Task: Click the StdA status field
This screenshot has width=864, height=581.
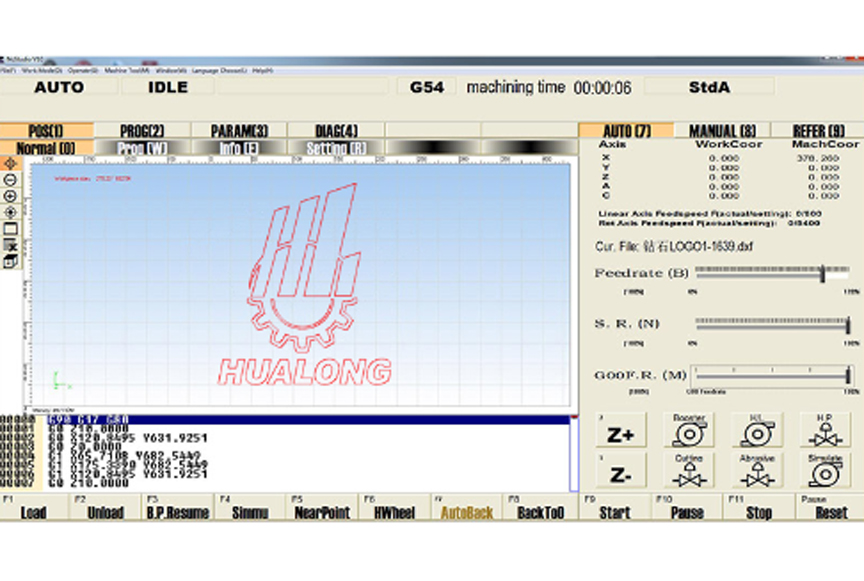Action: point(710,87)
